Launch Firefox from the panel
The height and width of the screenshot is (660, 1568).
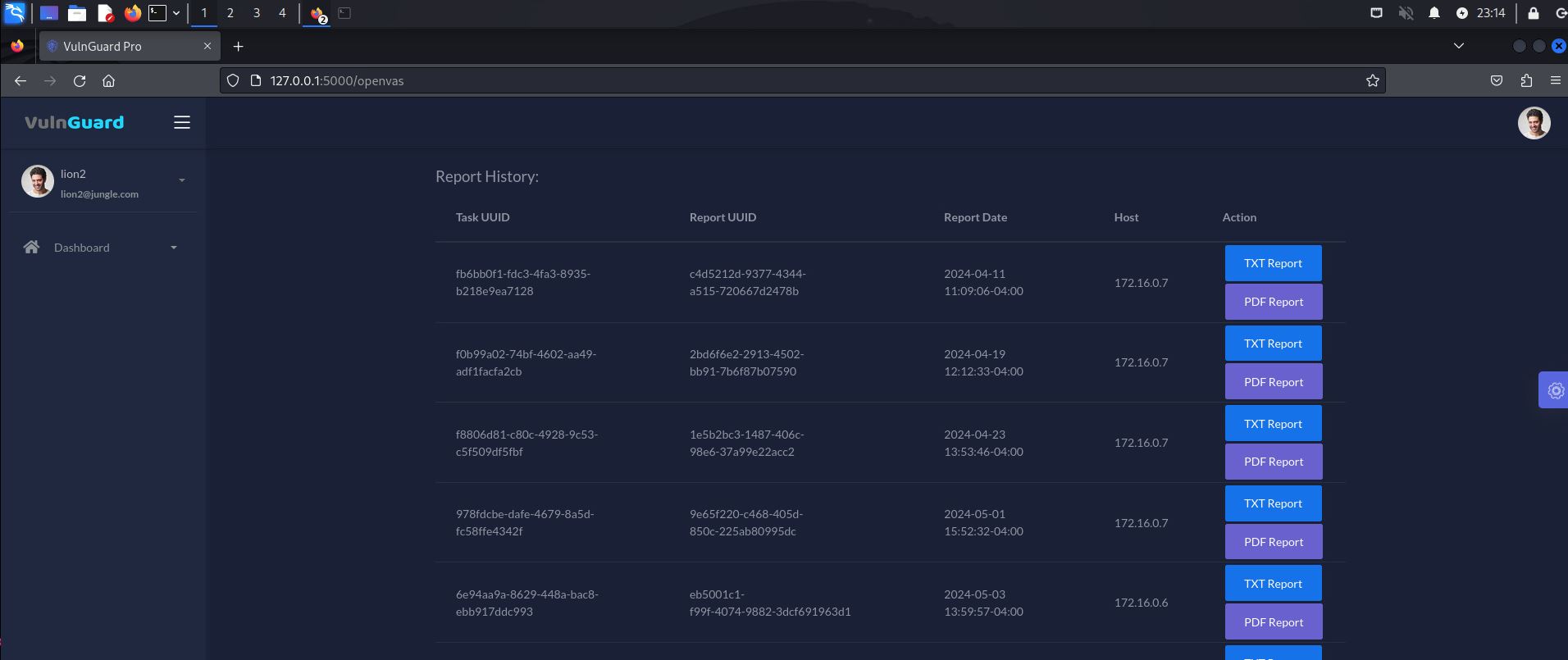point(132,12)
